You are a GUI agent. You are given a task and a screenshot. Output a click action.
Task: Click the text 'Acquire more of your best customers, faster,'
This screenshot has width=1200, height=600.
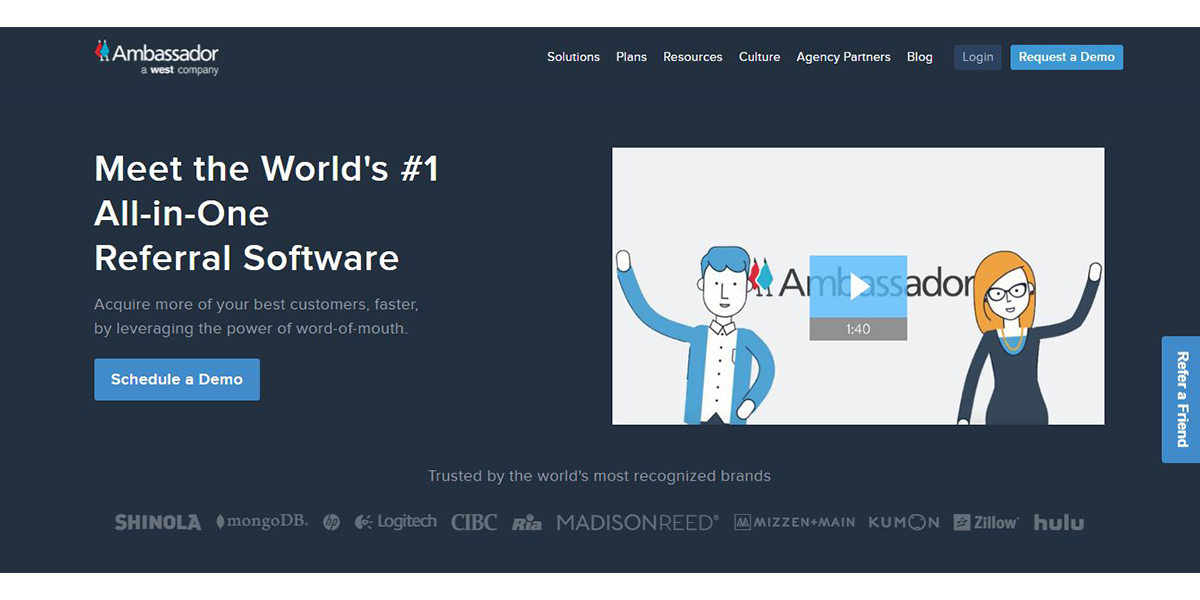(x=256, y=304)
